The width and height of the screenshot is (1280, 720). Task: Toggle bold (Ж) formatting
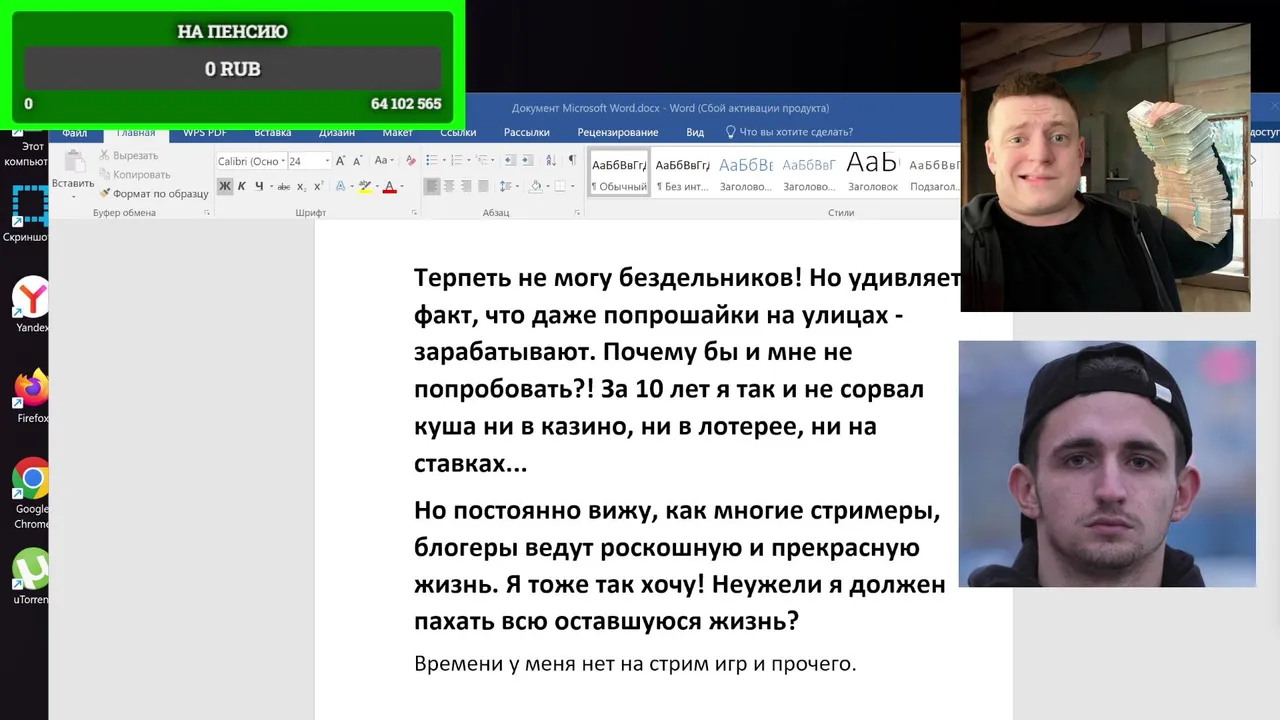pyautogui.click(x=225, y=186)
